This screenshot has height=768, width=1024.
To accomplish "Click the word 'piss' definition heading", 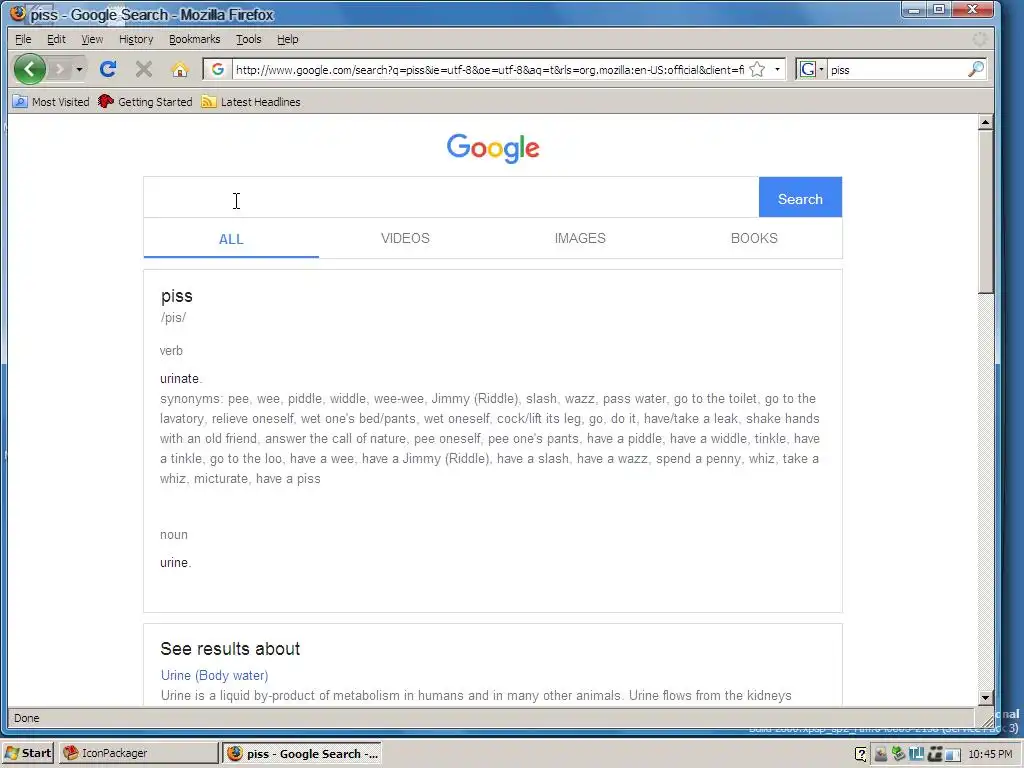I will click(x=177, y=296).
